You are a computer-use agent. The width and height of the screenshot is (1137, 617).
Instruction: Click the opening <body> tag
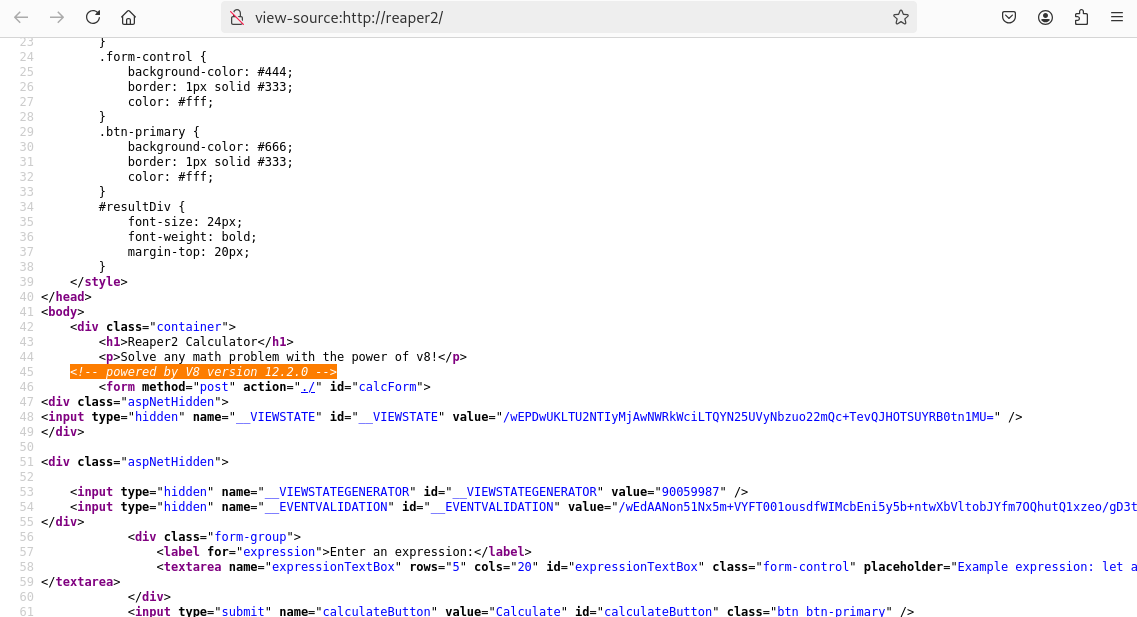pos(62,312)
